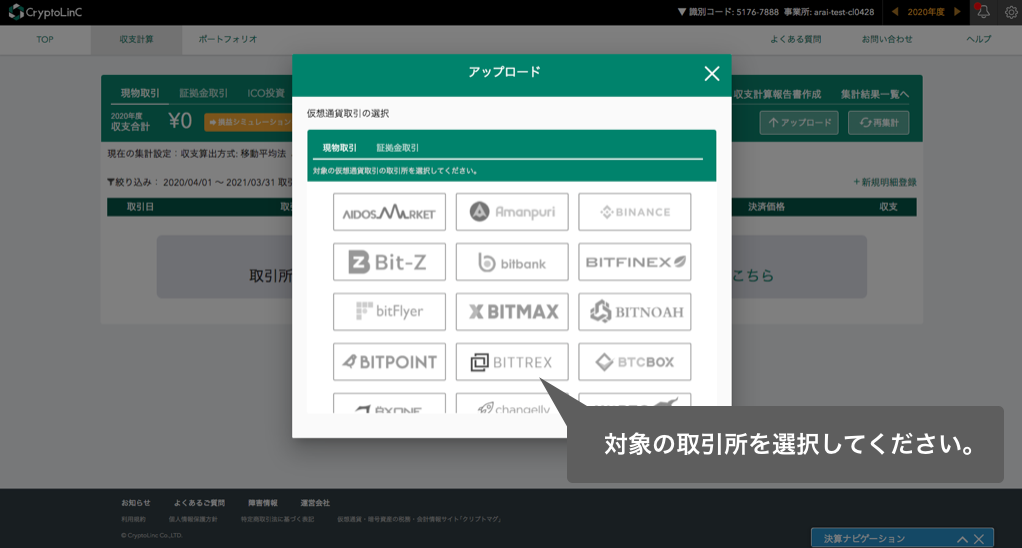Switch to 現物取引 tab in upload dialog
The image size is (1022, 548).
(x=340, y=148)
